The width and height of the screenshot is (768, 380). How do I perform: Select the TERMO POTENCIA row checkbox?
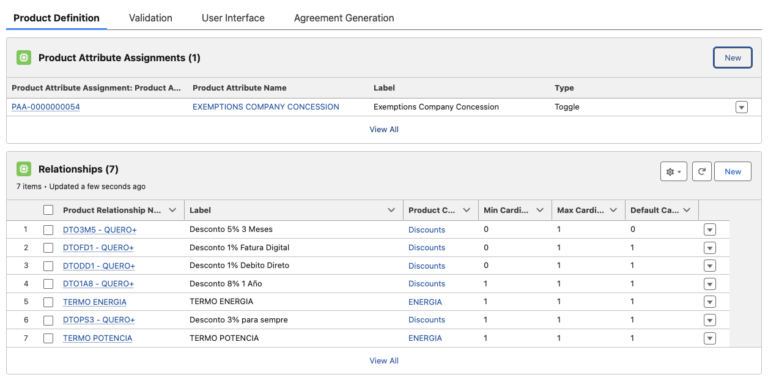coord(48,338)
